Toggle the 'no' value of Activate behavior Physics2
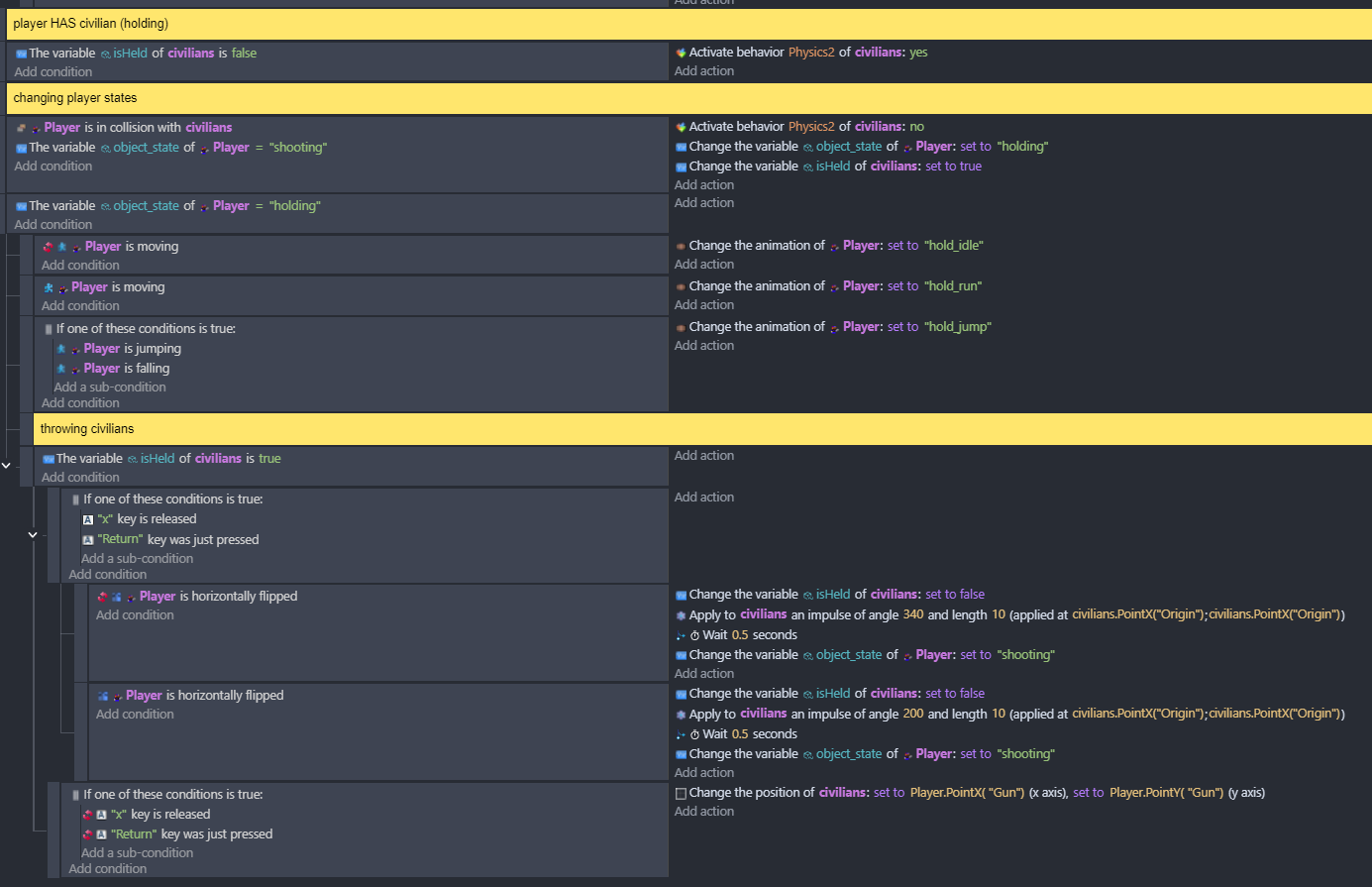The image size is (1372, 887). tap(916, 127)
